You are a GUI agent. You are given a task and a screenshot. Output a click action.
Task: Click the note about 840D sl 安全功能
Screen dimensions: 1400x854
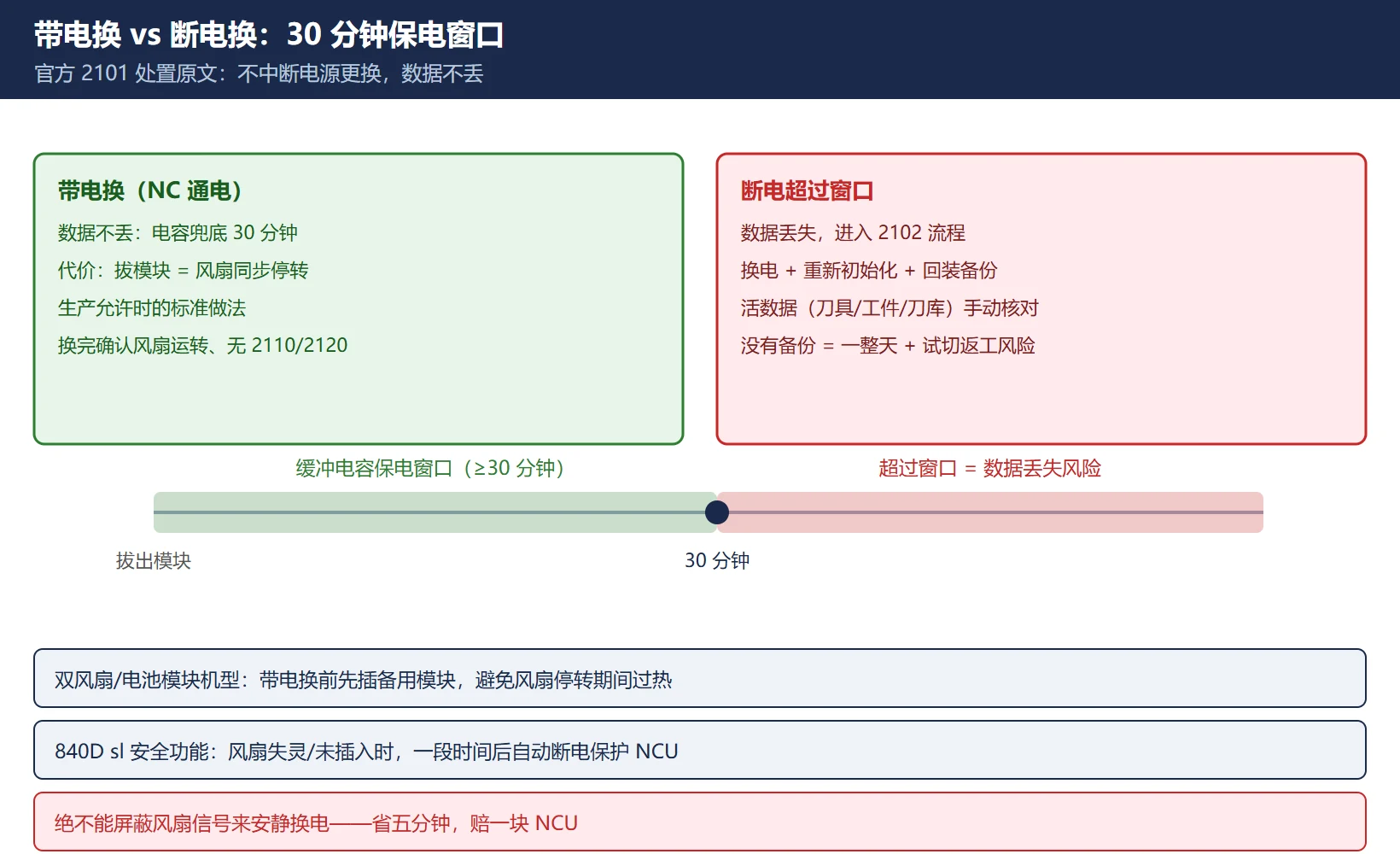click(x=700, y=751)
